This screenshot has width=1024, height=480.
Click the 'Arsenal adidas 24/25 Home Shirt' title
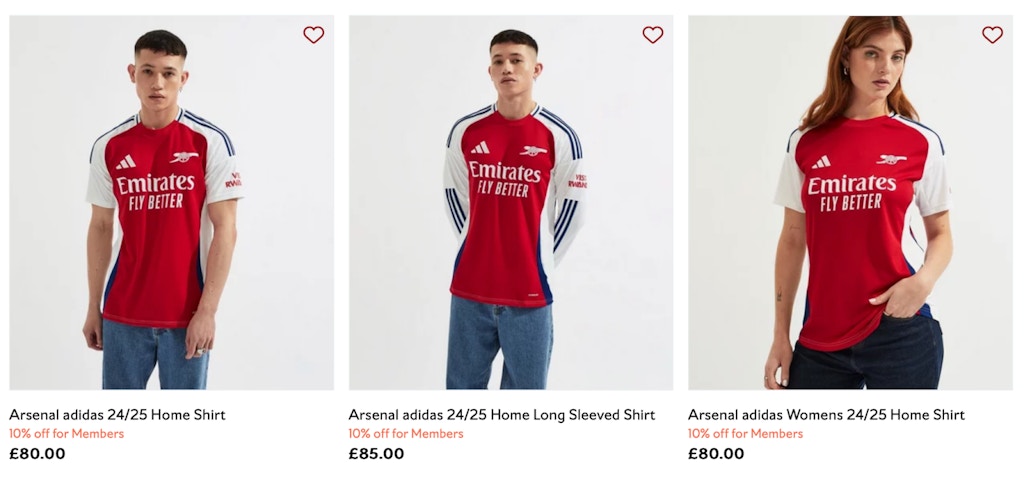click(x=117, y=415)
